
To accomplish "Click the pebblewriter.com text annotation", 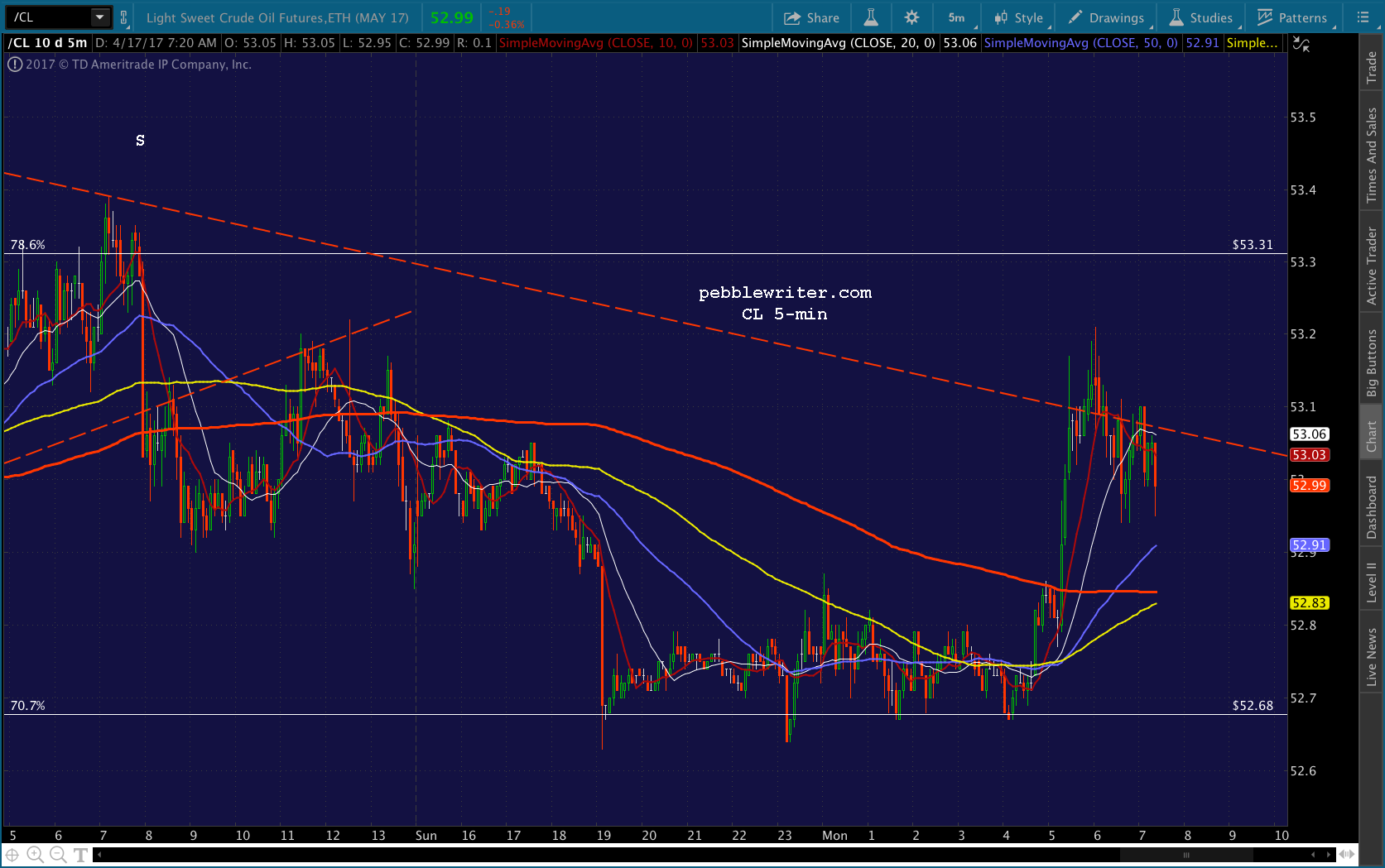I will pyautogui.click(x=785, y=293).
